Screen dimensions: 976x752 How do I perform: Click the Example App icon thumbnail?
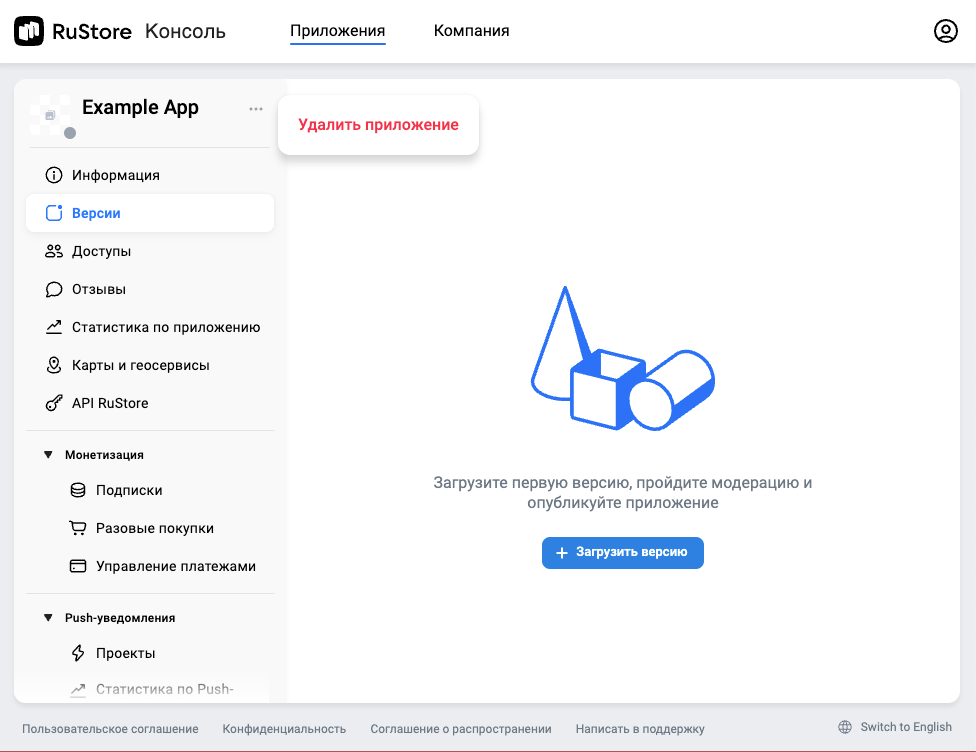tap(50, 115)
